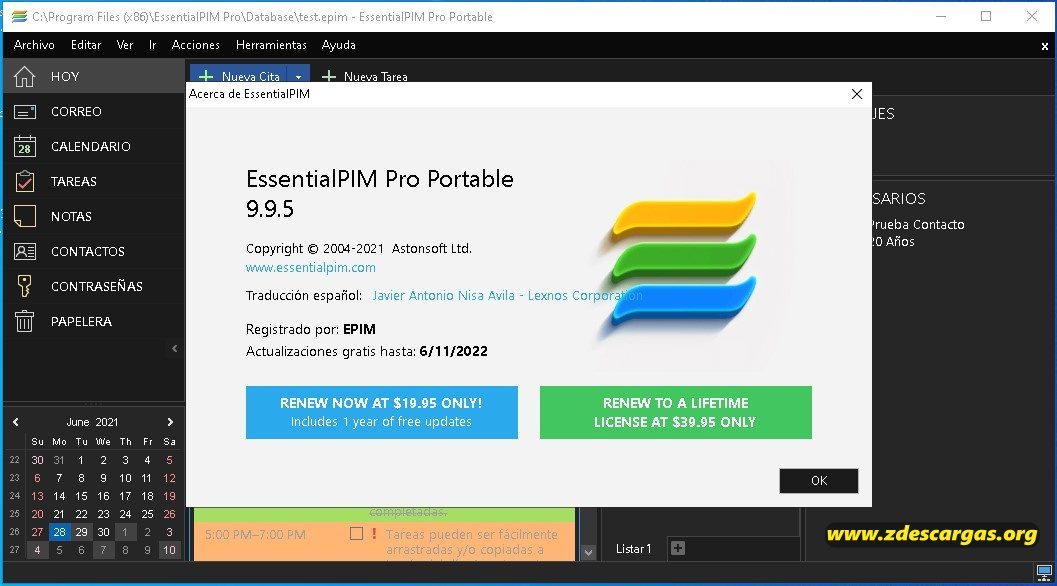Open the TAREAS checklist icon

click(25, 181)
